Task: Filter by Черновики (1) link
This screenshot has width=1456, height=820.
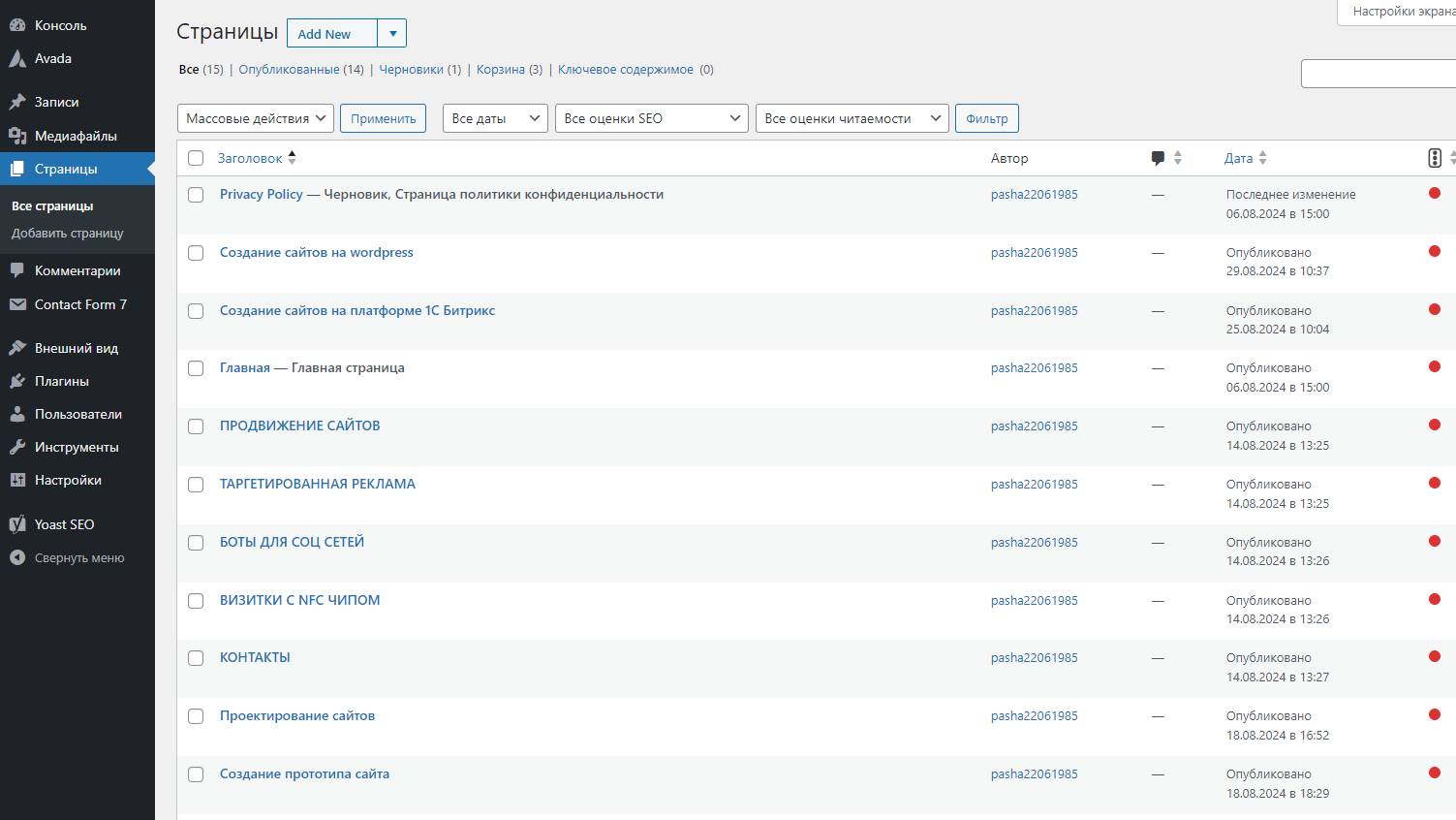Action: (419, 69)
